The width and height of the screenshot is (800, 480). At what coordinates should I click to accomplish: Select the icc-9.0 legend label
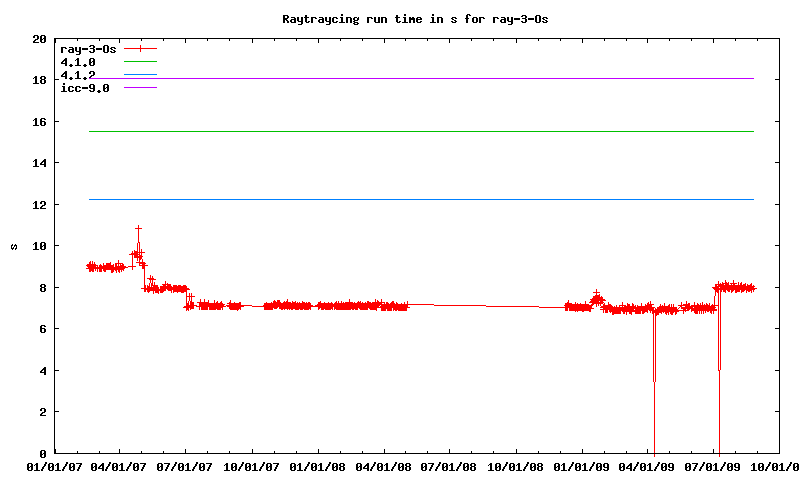[x=85, y=88]
